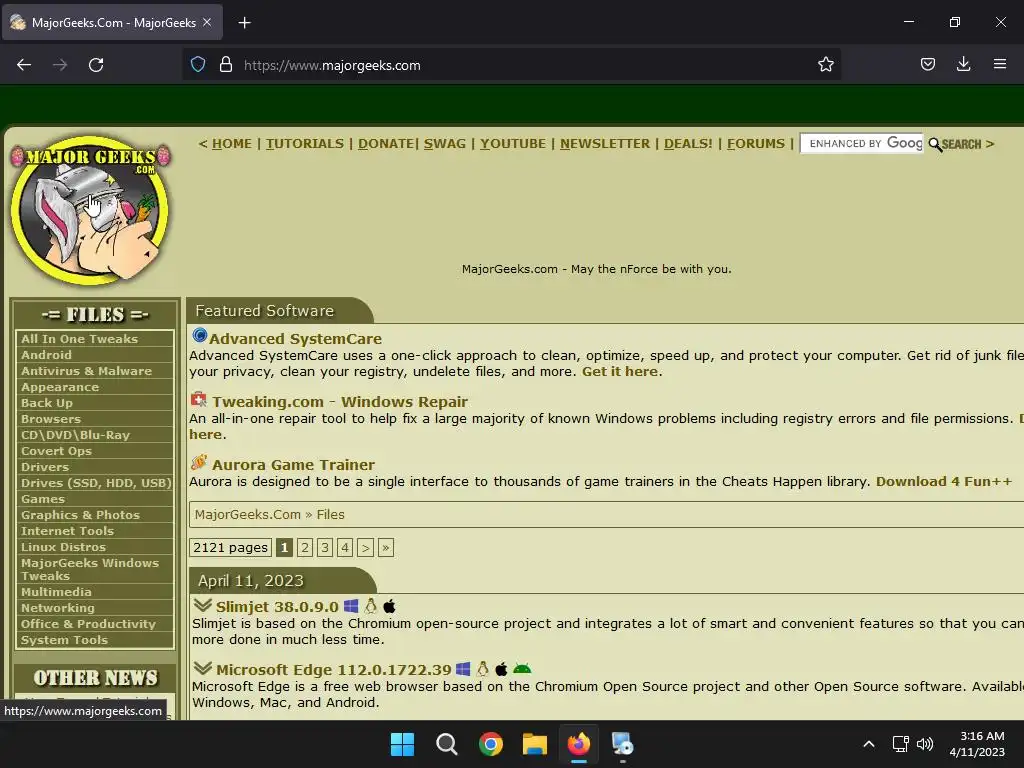
Task: Click the Files breadcrumb link
Action: tap(330, 515)
